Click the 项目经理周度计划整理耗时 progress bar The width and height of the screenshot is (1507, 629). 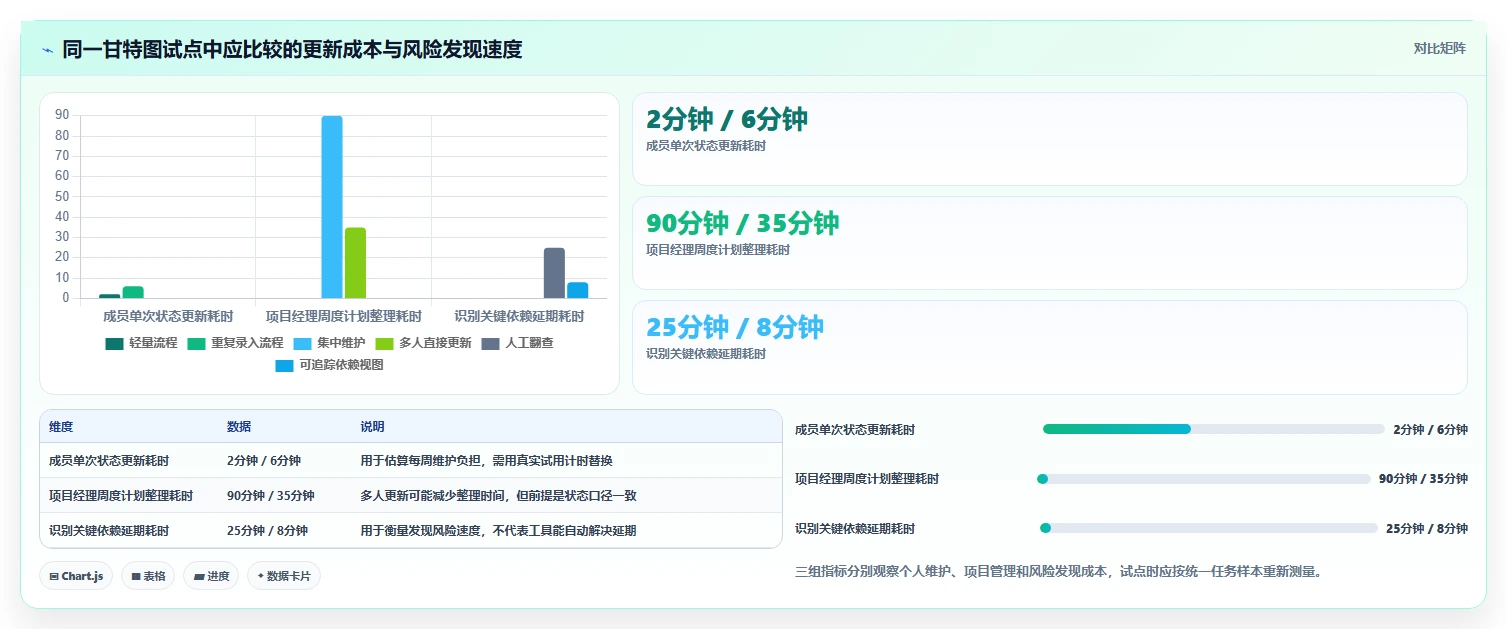pos(1204,479)
